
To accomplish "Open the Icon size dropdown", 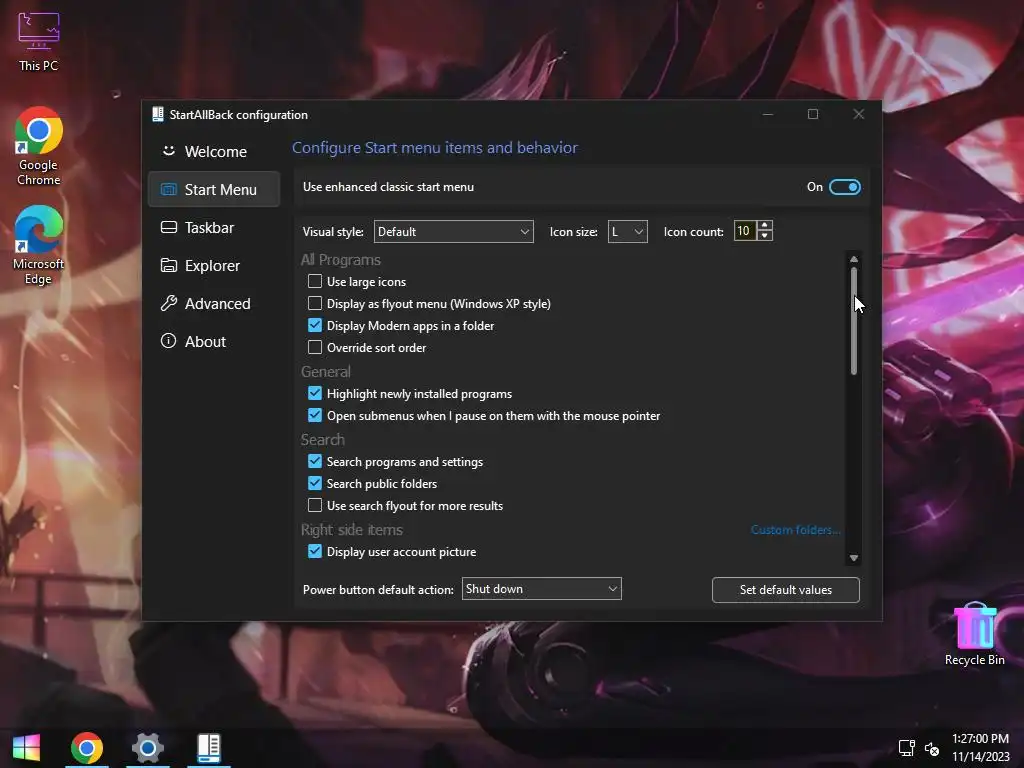I will 627,232.
